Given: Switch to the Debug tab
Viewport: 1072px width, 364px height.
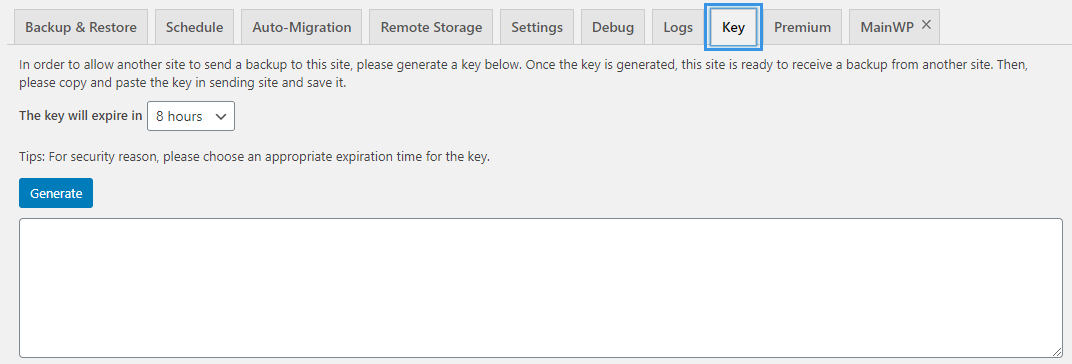Looking at the screenshot, I should (x=613, y=27).
